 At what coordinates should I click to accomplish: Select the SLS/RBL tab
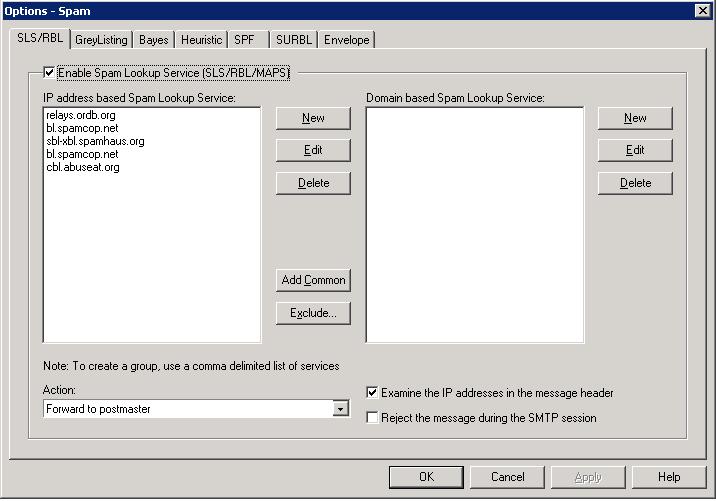(40, 38)
